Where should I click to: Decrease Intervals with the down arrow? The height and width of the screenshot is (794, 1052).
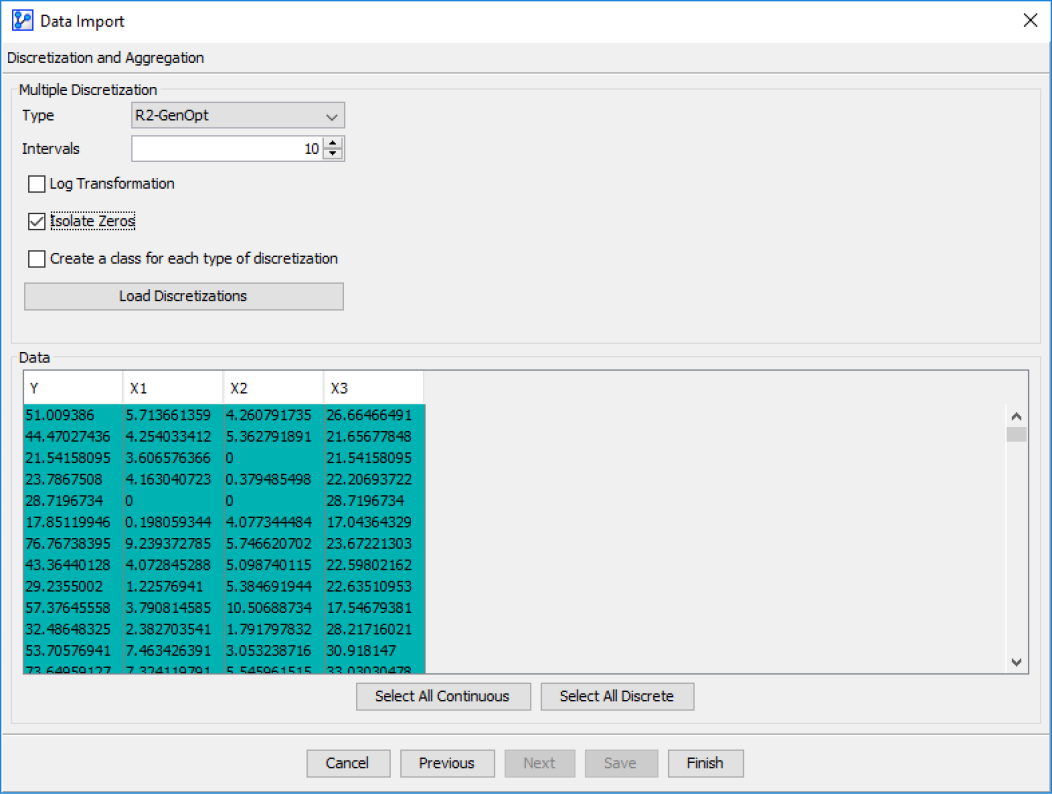[333, 155]
